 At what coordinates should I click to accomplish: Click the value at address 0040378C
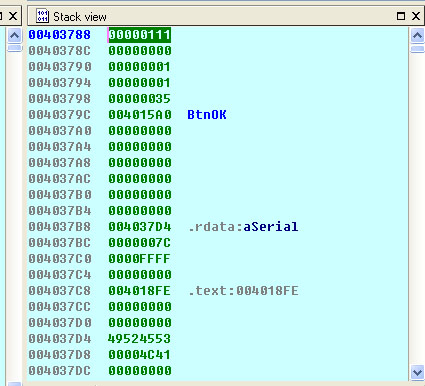140,51
